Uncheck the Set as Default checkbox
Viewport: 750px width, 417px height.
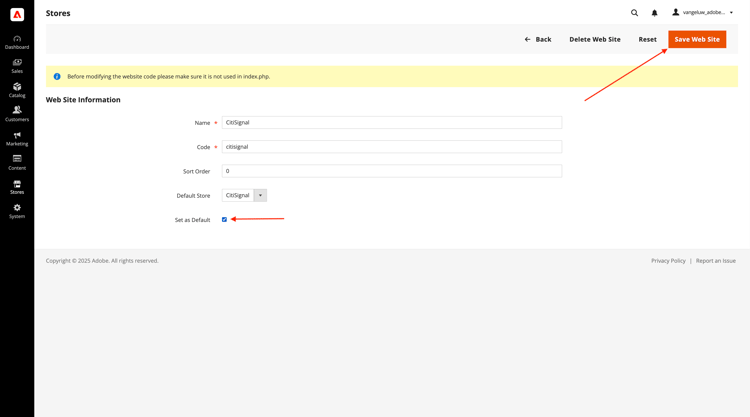click(x=224, y=219)
